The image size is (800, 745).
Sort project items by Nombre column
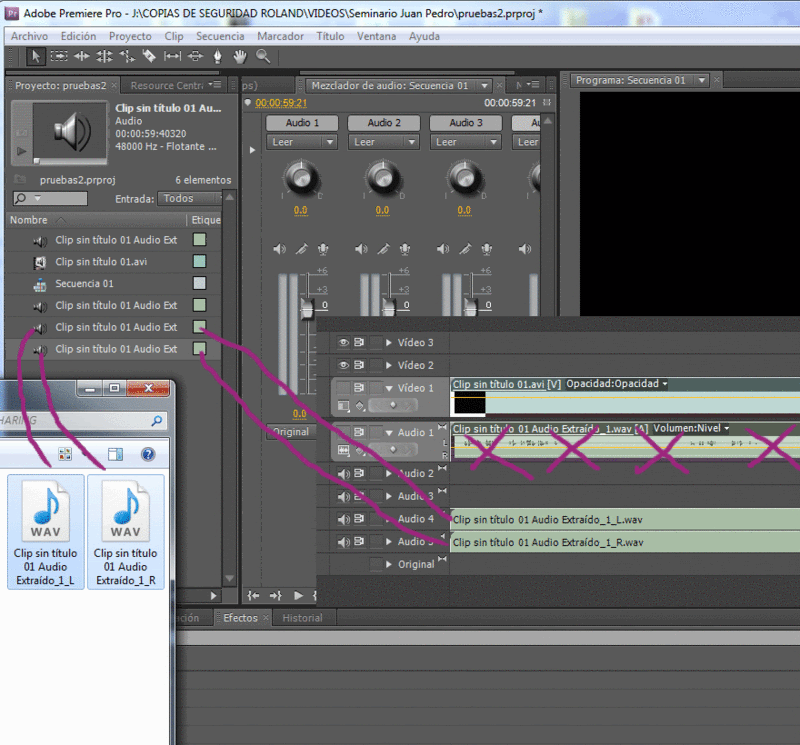pos(29,220)
